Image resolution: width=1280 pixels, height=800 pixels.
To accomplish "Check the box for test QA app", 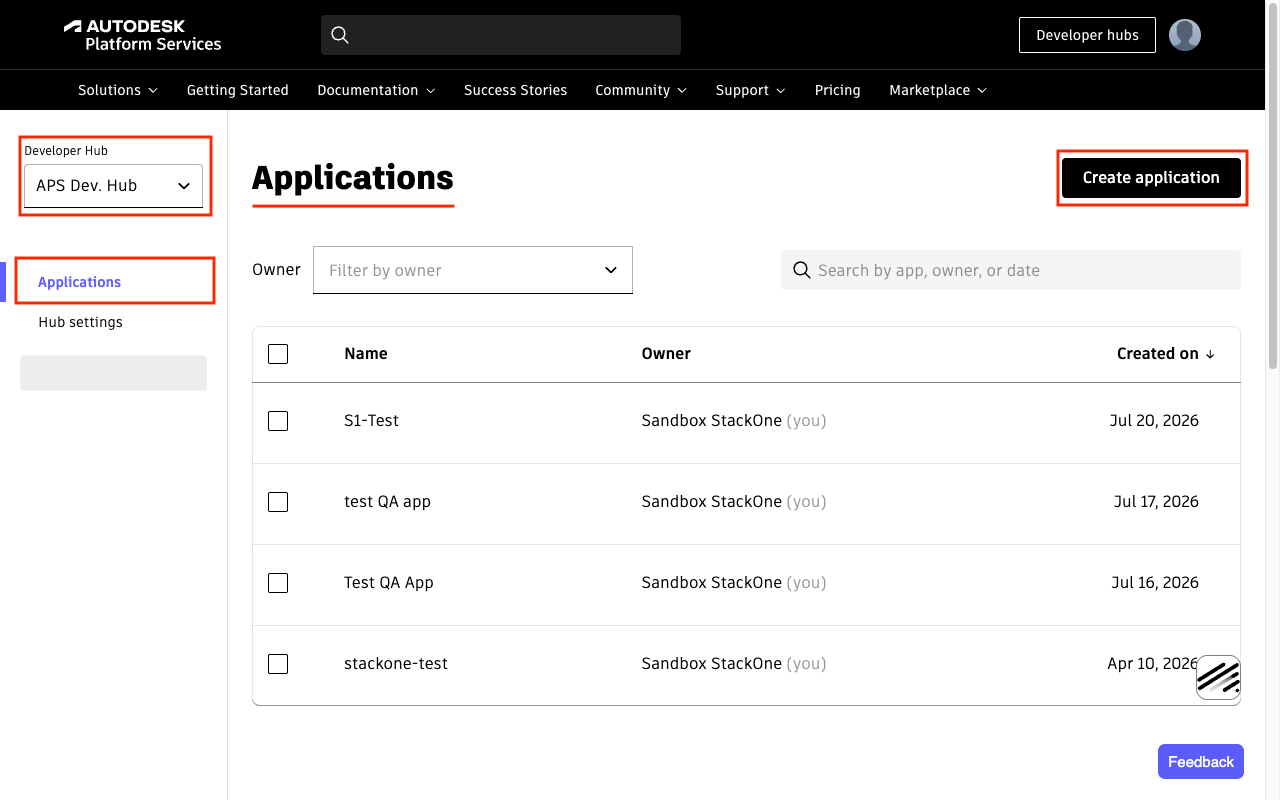I will tap(278, 502).
